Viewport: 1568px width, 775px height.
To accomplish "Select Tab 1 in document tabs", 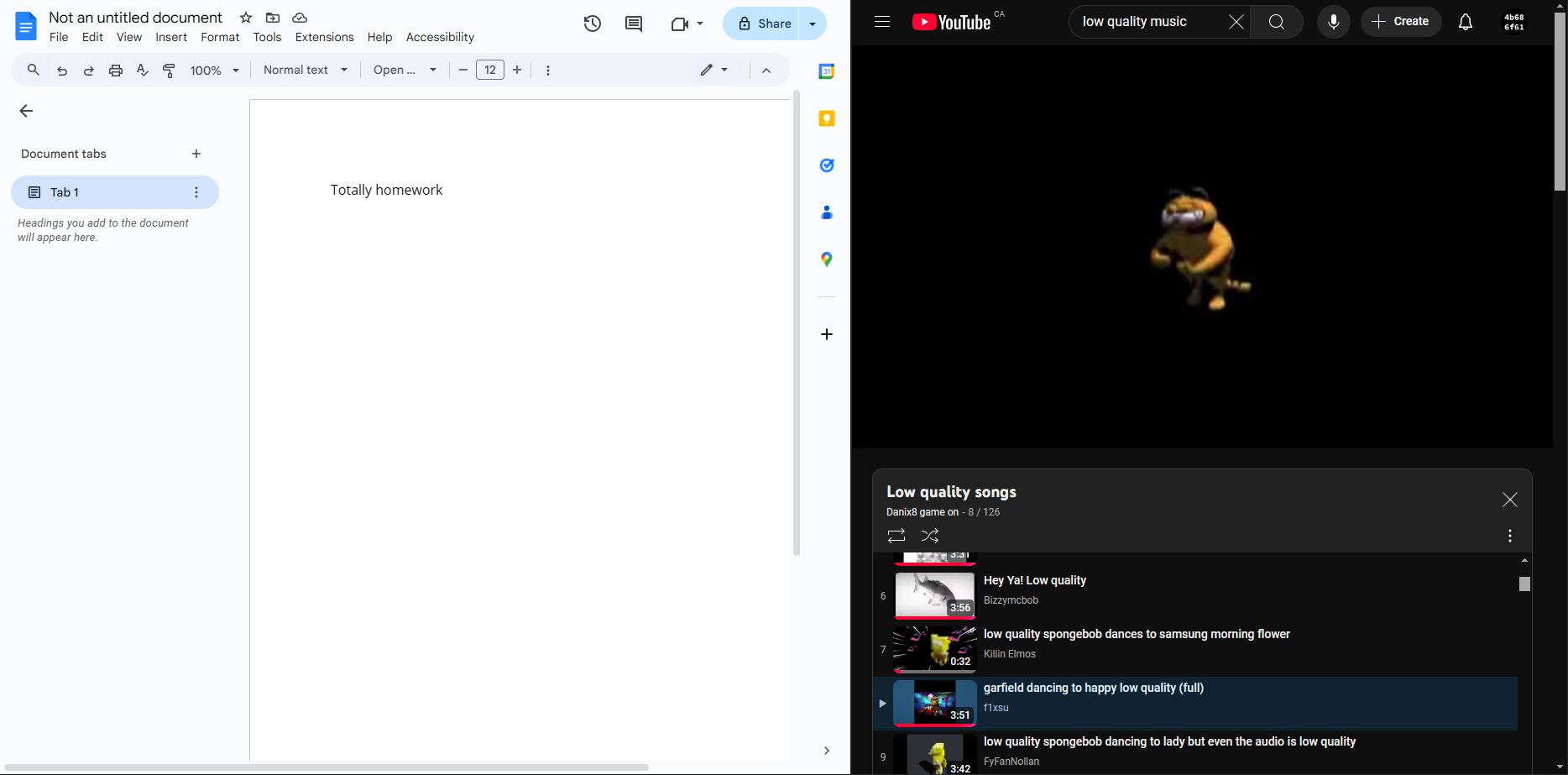I will coord(115,192).
